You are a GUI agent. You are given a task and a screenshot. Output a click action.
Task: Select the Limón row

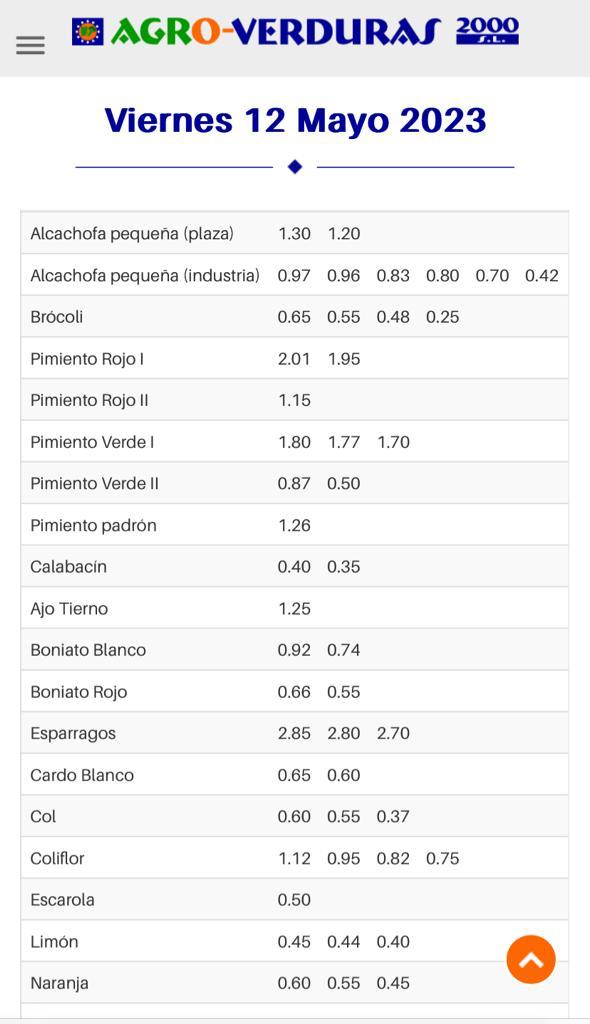tap(295, 941)
